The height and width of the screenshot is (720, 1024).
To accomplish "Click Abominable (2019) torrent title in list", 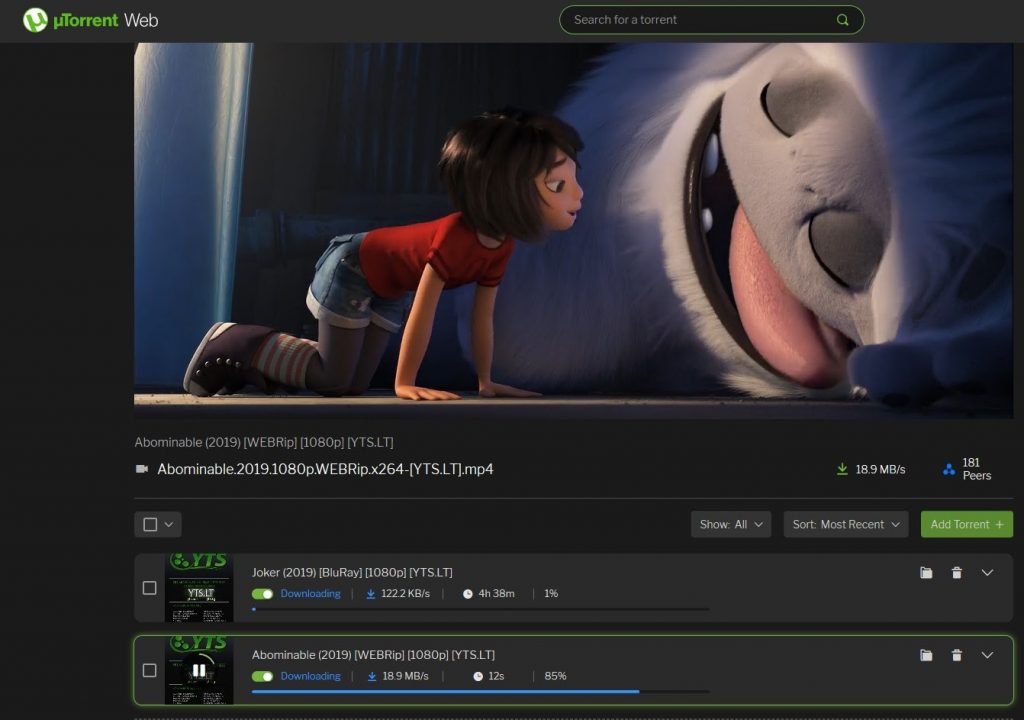I will pyautogui.click(x=373, y=655).
